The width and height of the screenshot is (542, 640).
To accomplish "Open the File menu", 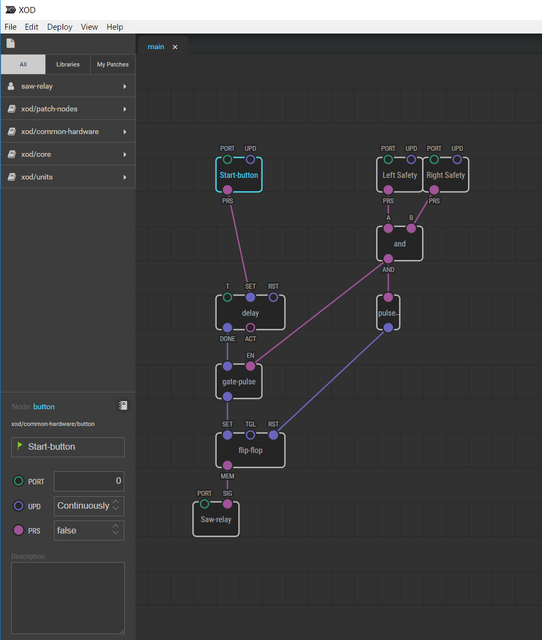I will [x=10, y=27].
